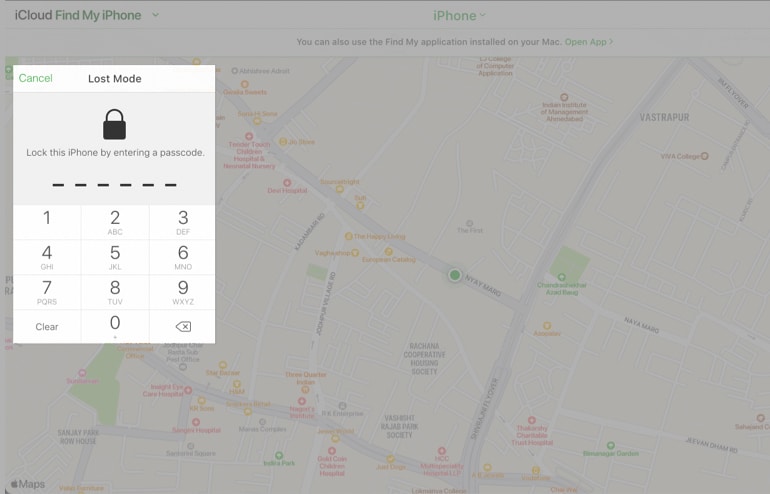The image size is (770, 494).
Task: Tap digit 6 MNO on the keypad
Action: 183,257
